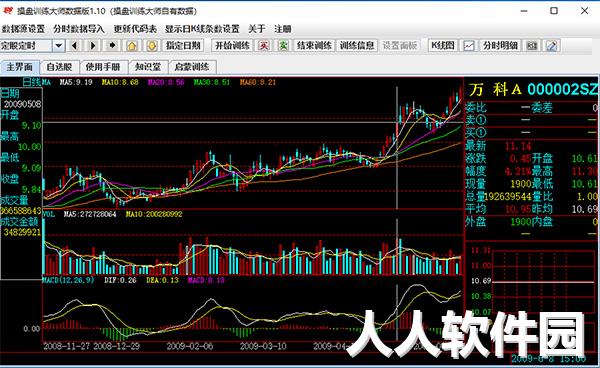Click the MACD(12,26,9) indicator label

click(68, 280)
